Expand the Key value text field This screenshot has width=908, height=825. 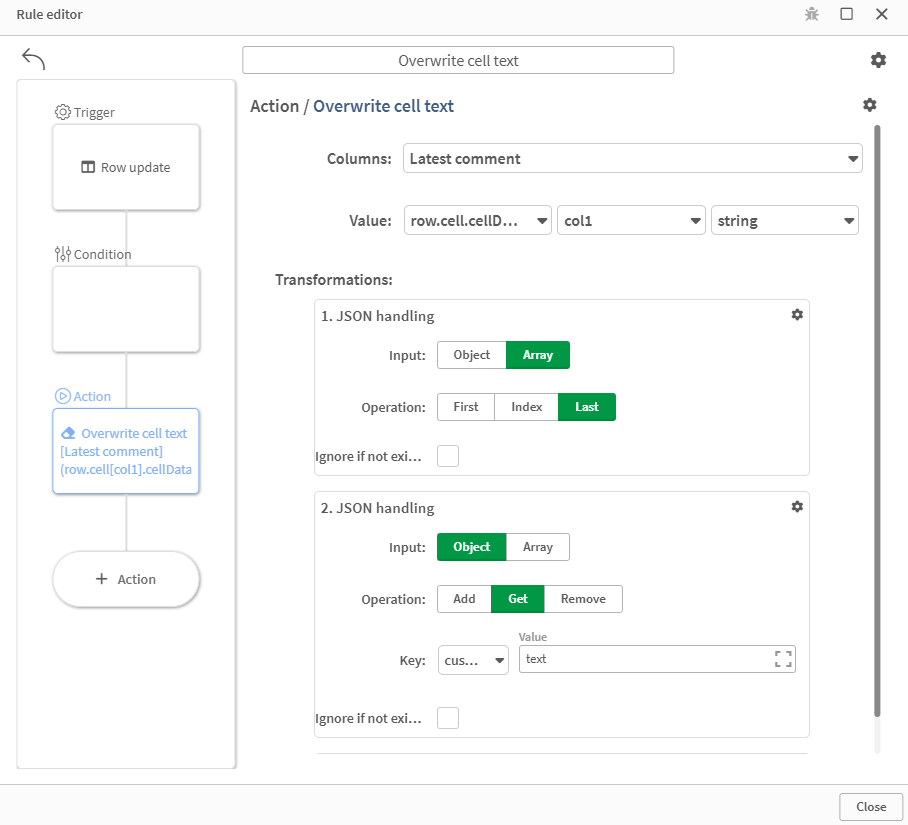click(783, 659)
